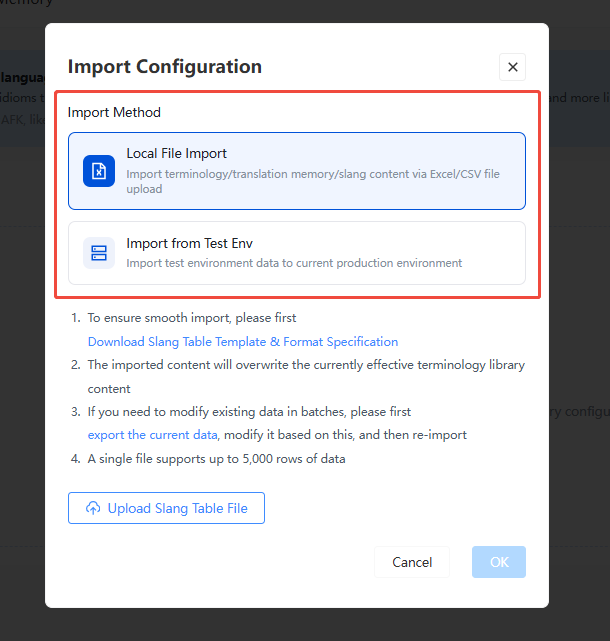Click the test environment data description text
The width and height of the screenshot is (610, 641).
click(x=294, y=263)
